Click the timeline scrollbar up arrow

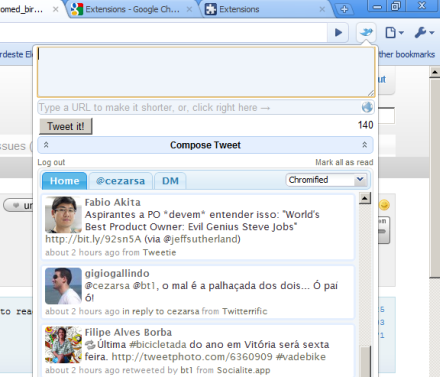pyautogui.click(x=365, y=198)
